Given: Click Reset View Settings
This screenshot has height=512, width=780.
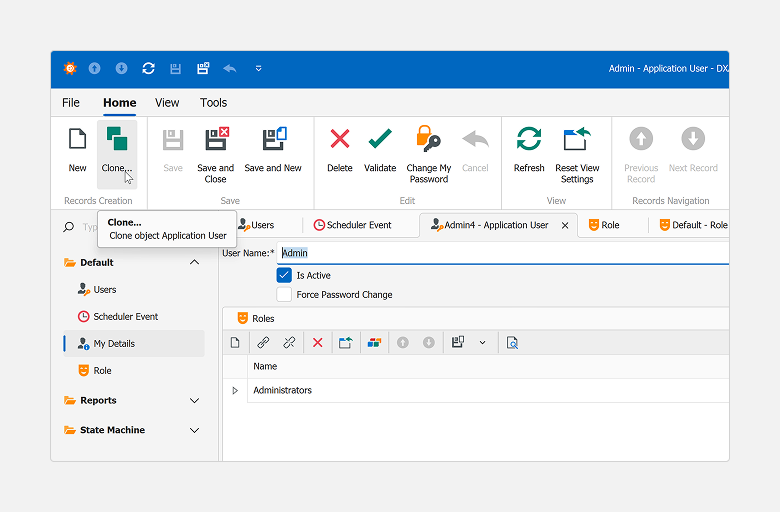Looking at the screenshot, I should (x=577, y=140).
